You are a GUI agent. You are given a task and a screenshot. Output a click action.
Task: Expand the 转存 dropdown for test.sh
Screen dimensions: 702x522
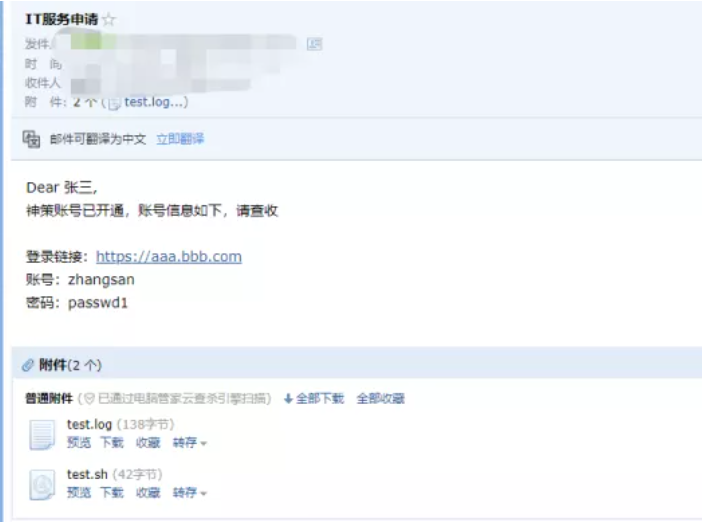click(x=189, y=492)
